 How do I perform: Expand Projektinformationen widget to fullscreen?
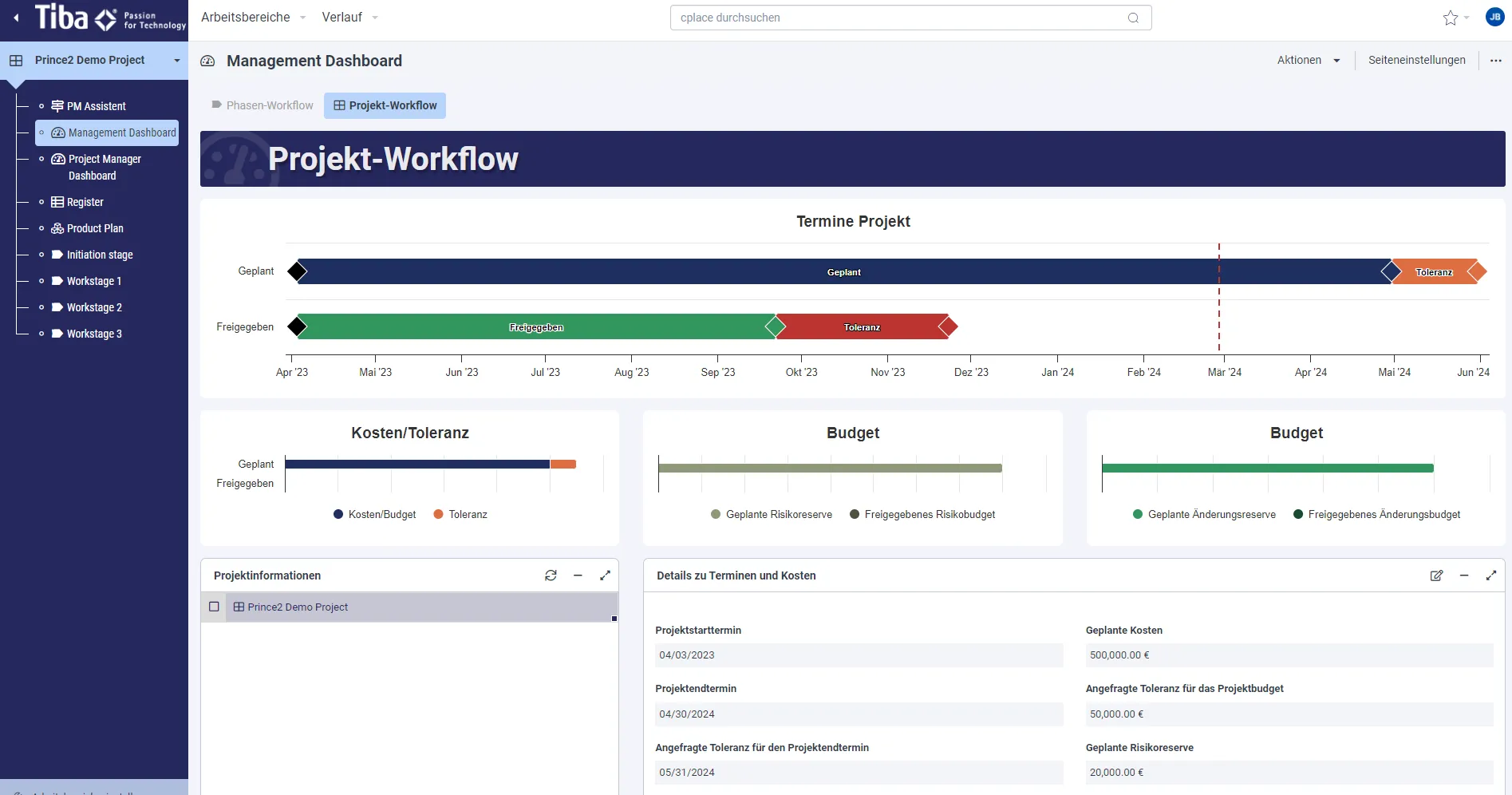pos(606,575)
